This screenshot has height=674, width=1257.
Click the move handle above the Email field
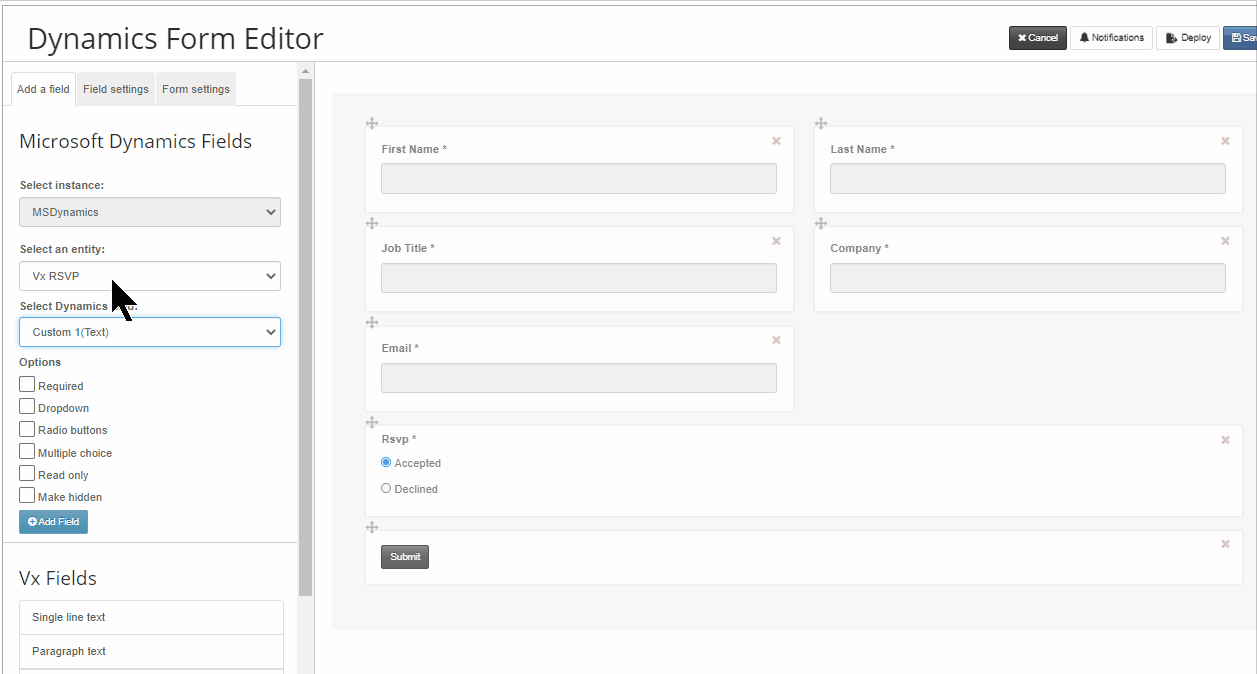pyautogui.click(x=372, y=322)
